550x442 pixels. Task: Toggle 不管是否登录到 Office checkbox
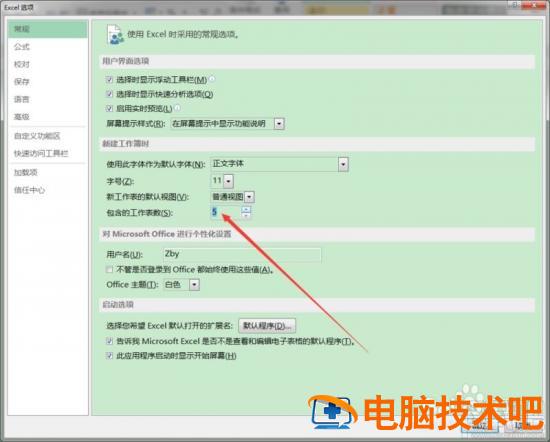pos(109,269)
